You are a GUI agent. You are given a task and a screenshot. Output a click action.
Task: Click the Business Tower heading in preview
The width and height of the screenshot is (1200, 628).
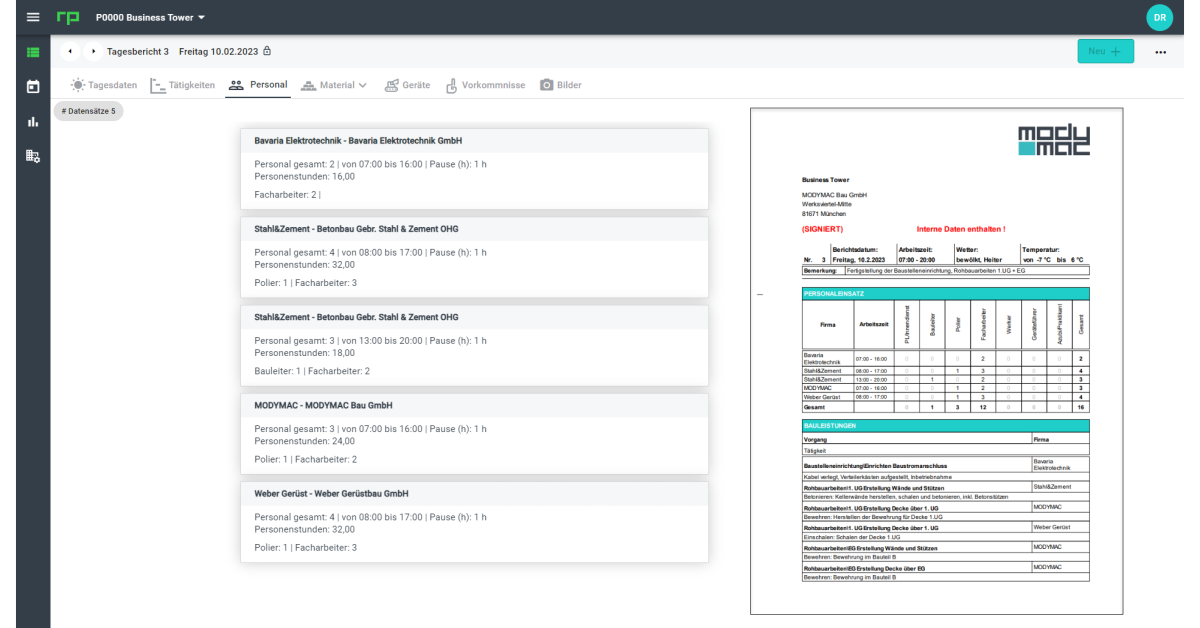[825, 180]
